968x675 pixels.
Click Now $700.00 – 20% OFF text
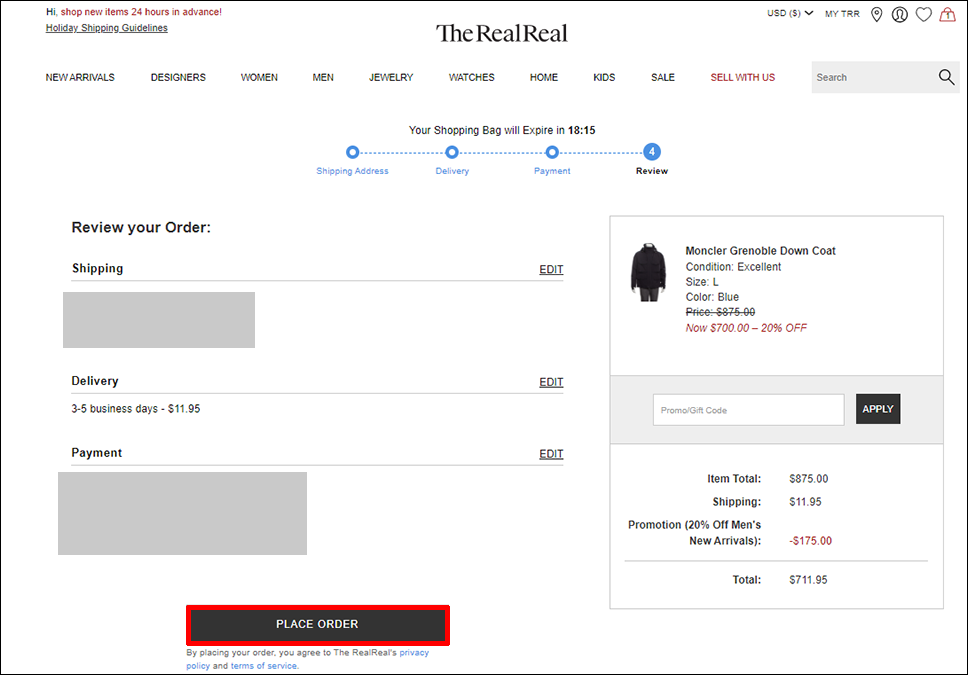point(746,328)
